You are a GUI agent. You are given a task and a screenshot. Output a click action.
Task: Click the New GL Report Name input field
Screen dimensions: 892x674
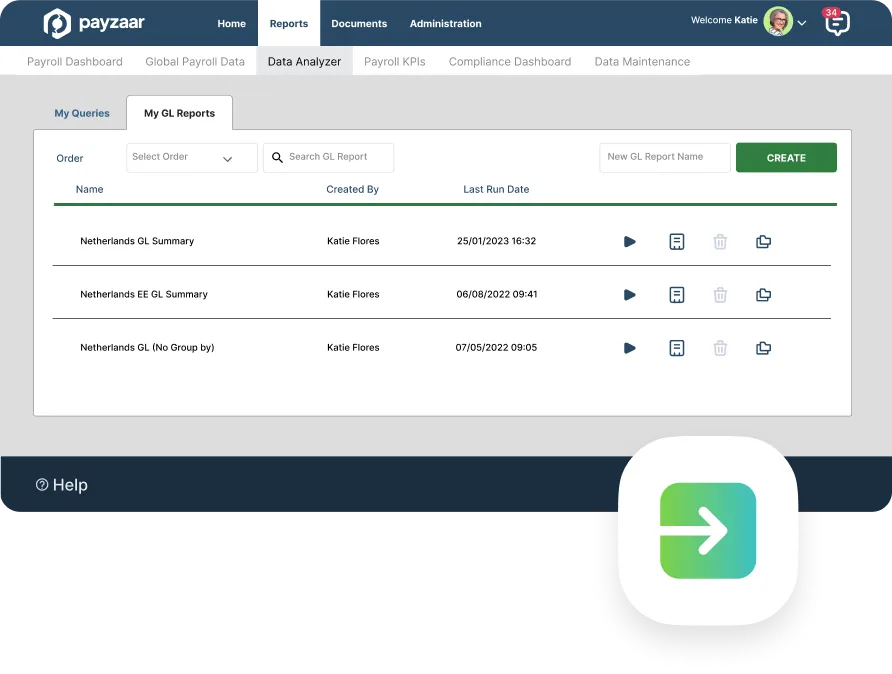click(x=664, y=157)
